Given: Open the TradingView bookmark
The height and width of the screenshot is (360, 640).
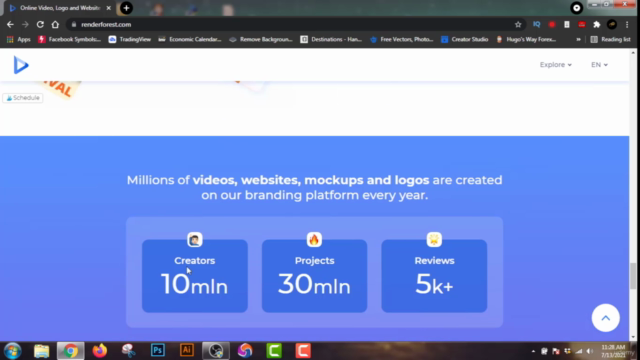Looking at the screenshot, I should [130, 39].
